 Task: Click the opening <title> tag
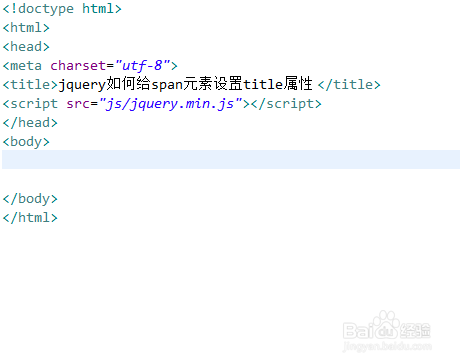click(30, 85)
